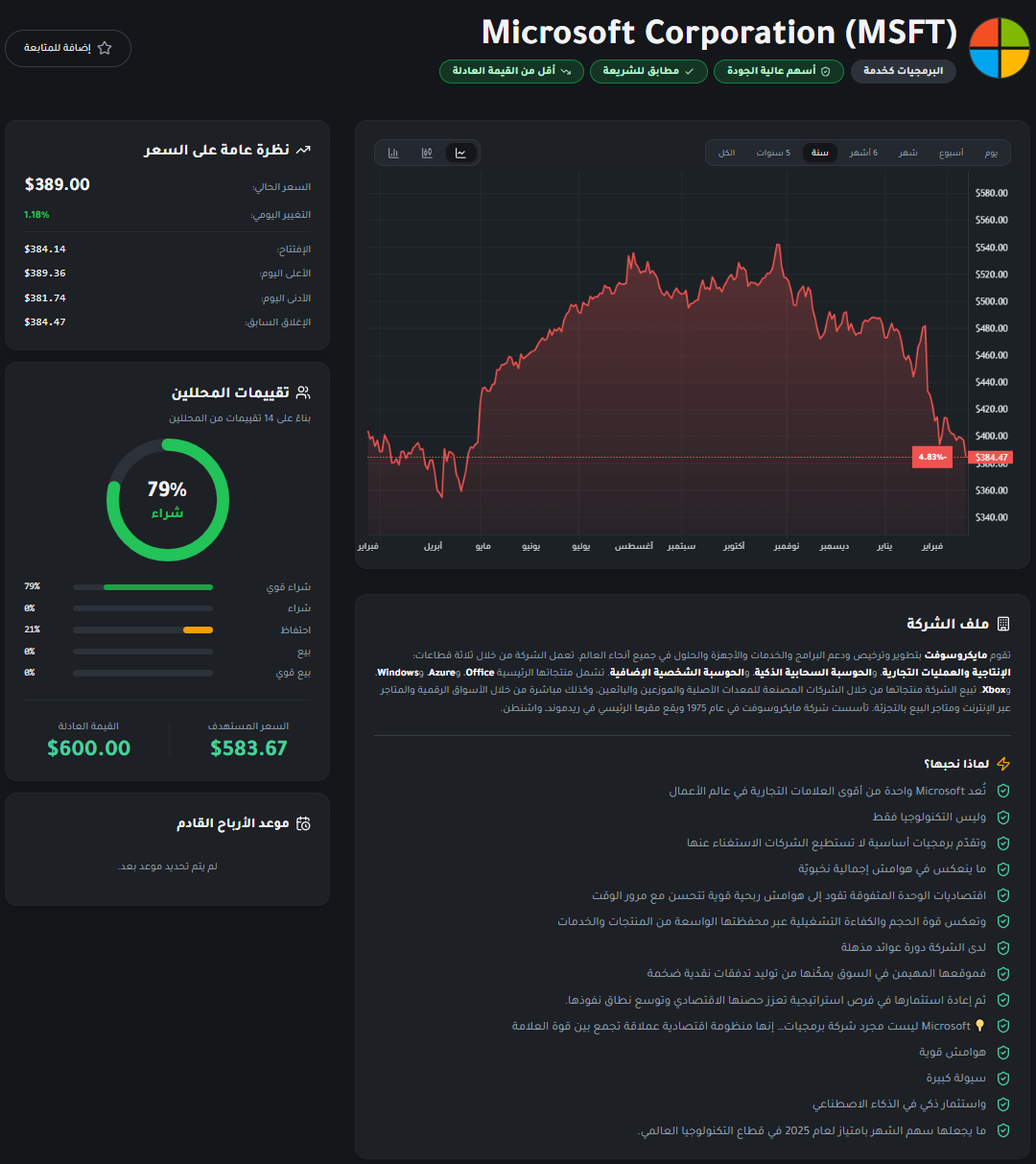The height and width of the screenshot is (1164, 1036).
Task: Click the building icon beside ملف الشركة
Action: (x=1003, y=624)
